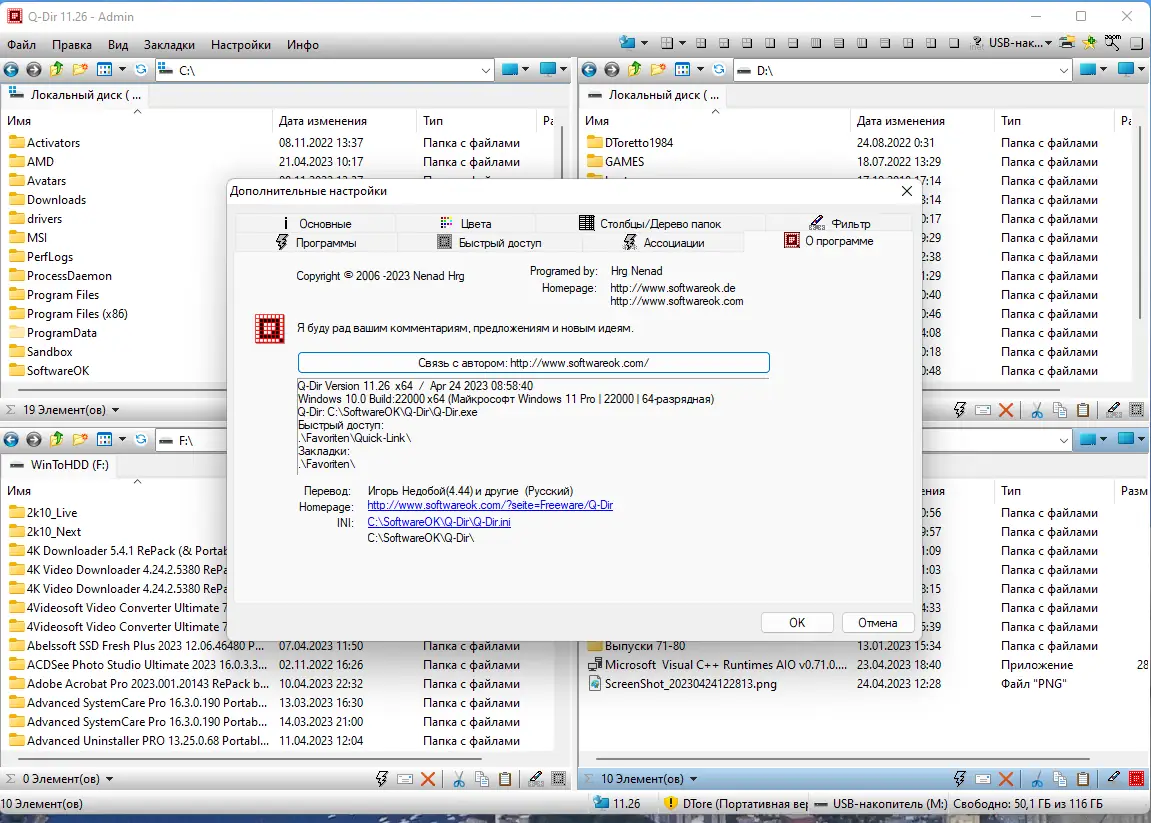This screenshot has width=1151, height=823.
Task: Open the USB-нак... drive dropdown
Action: click(1048, 43)
